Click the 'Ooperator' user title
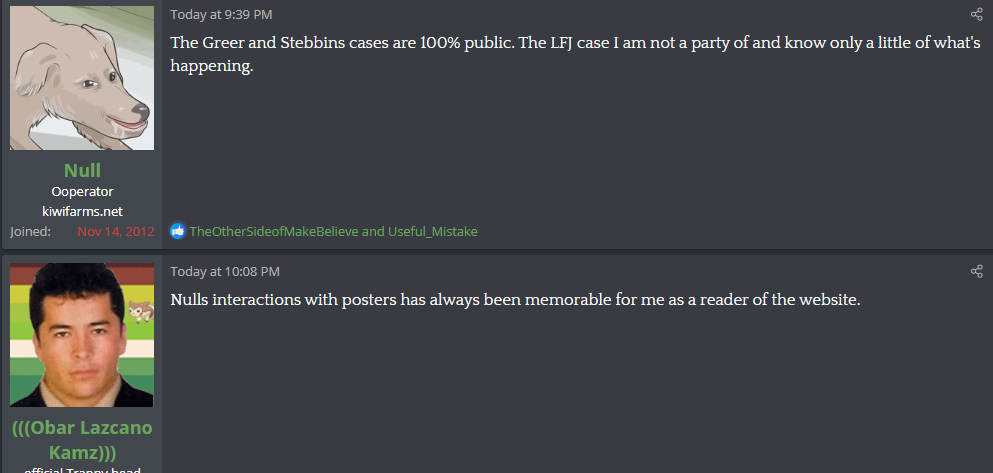The width and height of the screenshot is (993, 473). [82, 191]
